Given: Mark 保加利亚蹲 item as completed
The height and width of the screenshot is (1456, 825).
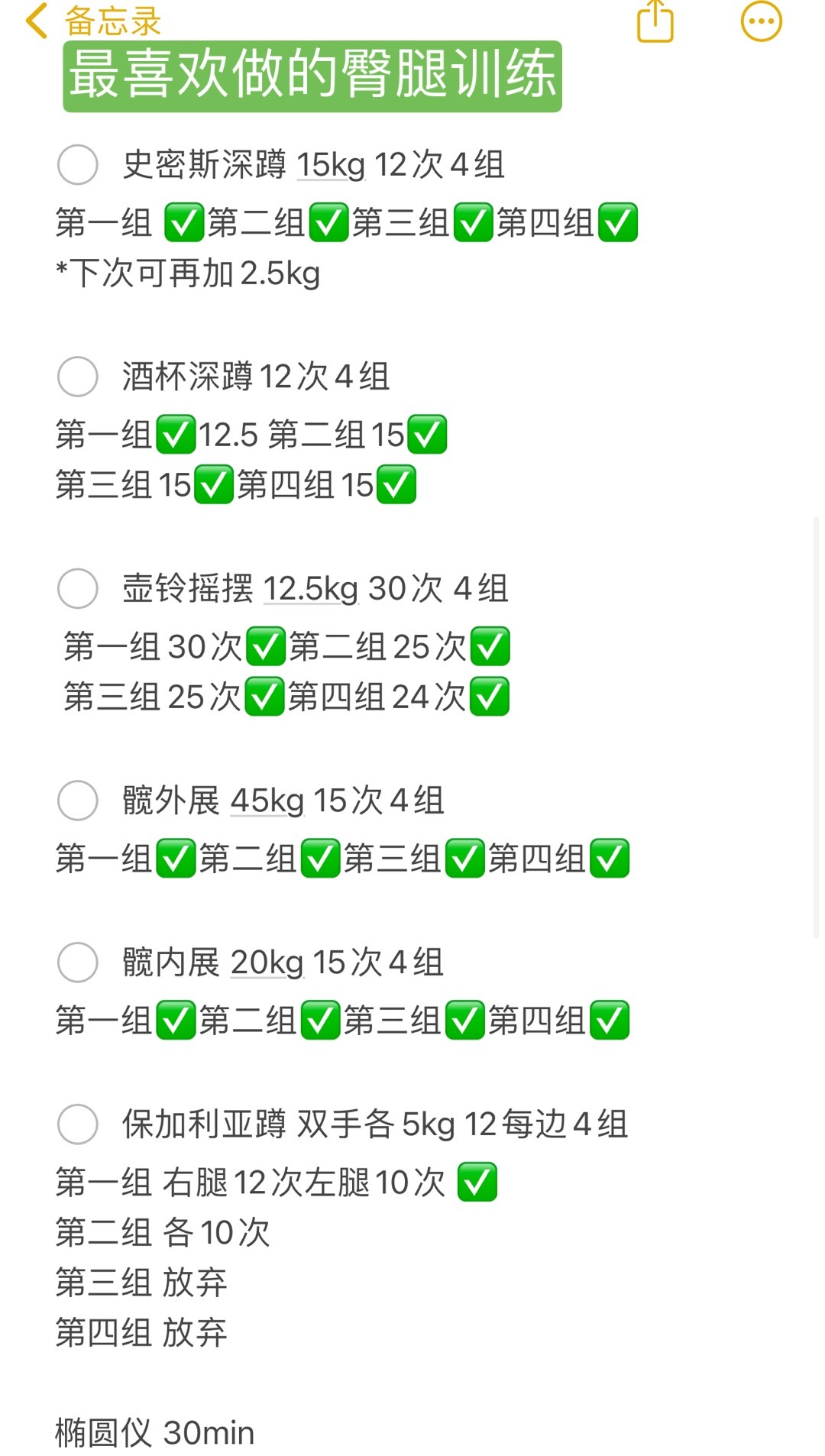Looking at the screenshot, I should tap(78, 1124).
